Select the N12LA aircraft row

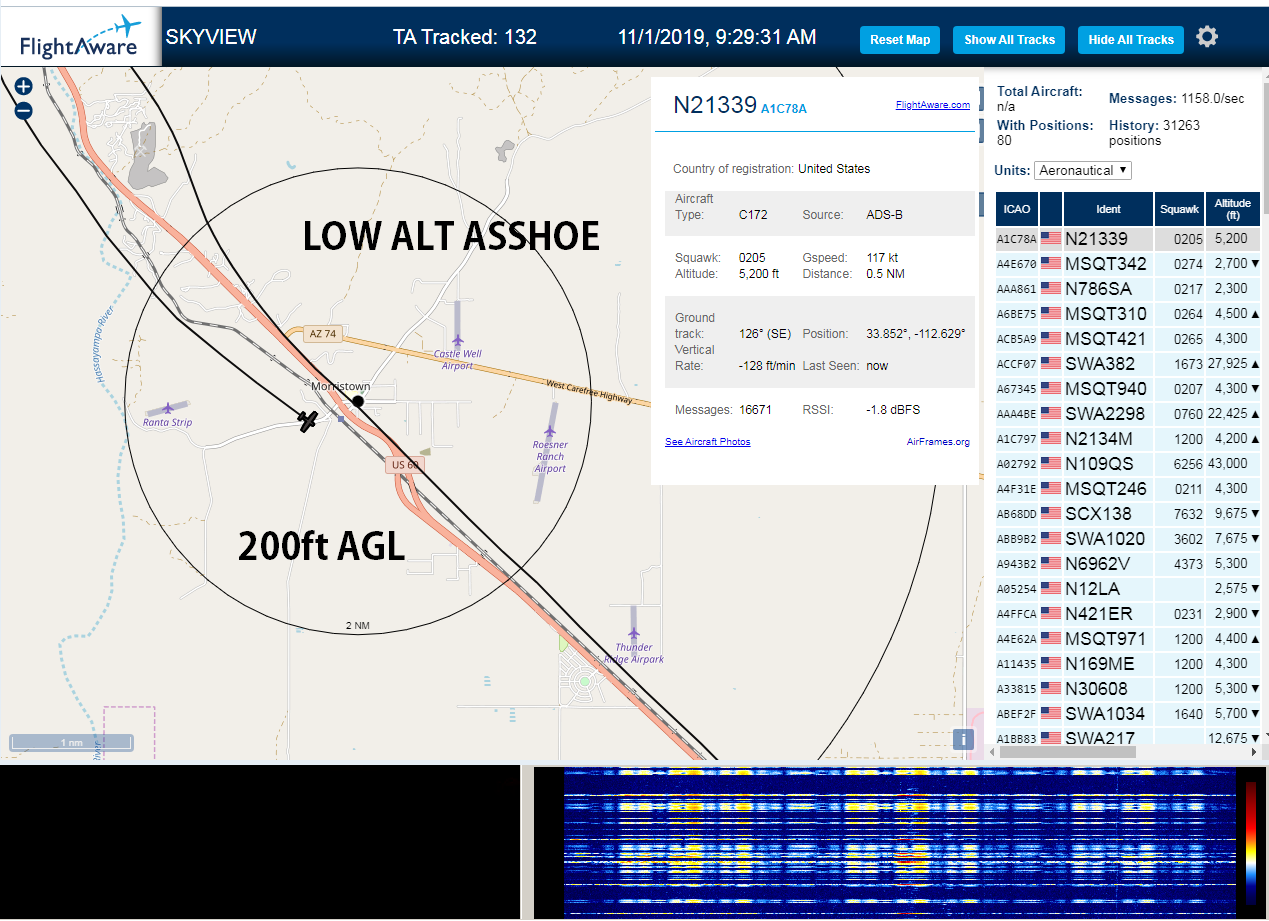tap(1128, 589)
